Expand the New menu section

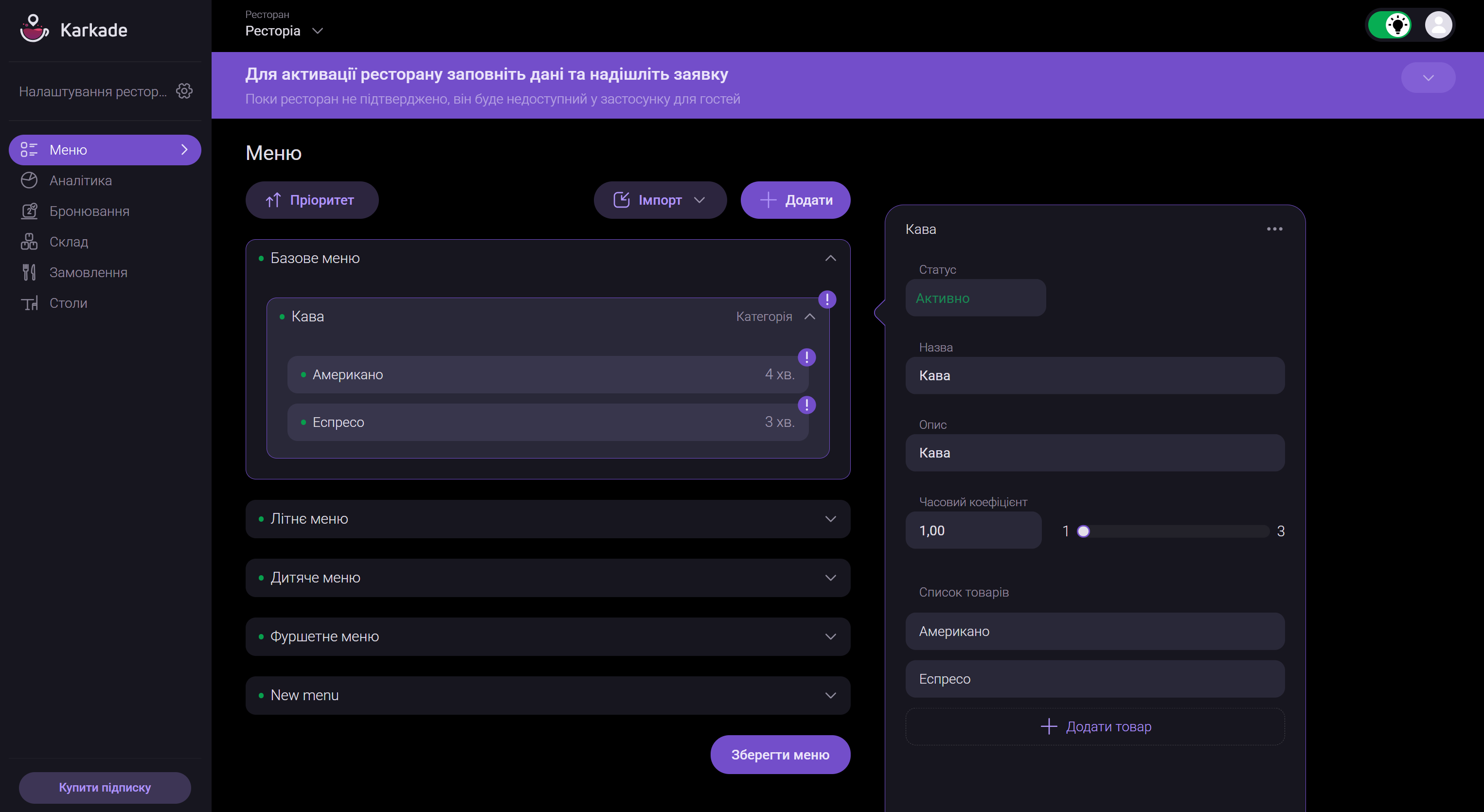coord(830,695)
